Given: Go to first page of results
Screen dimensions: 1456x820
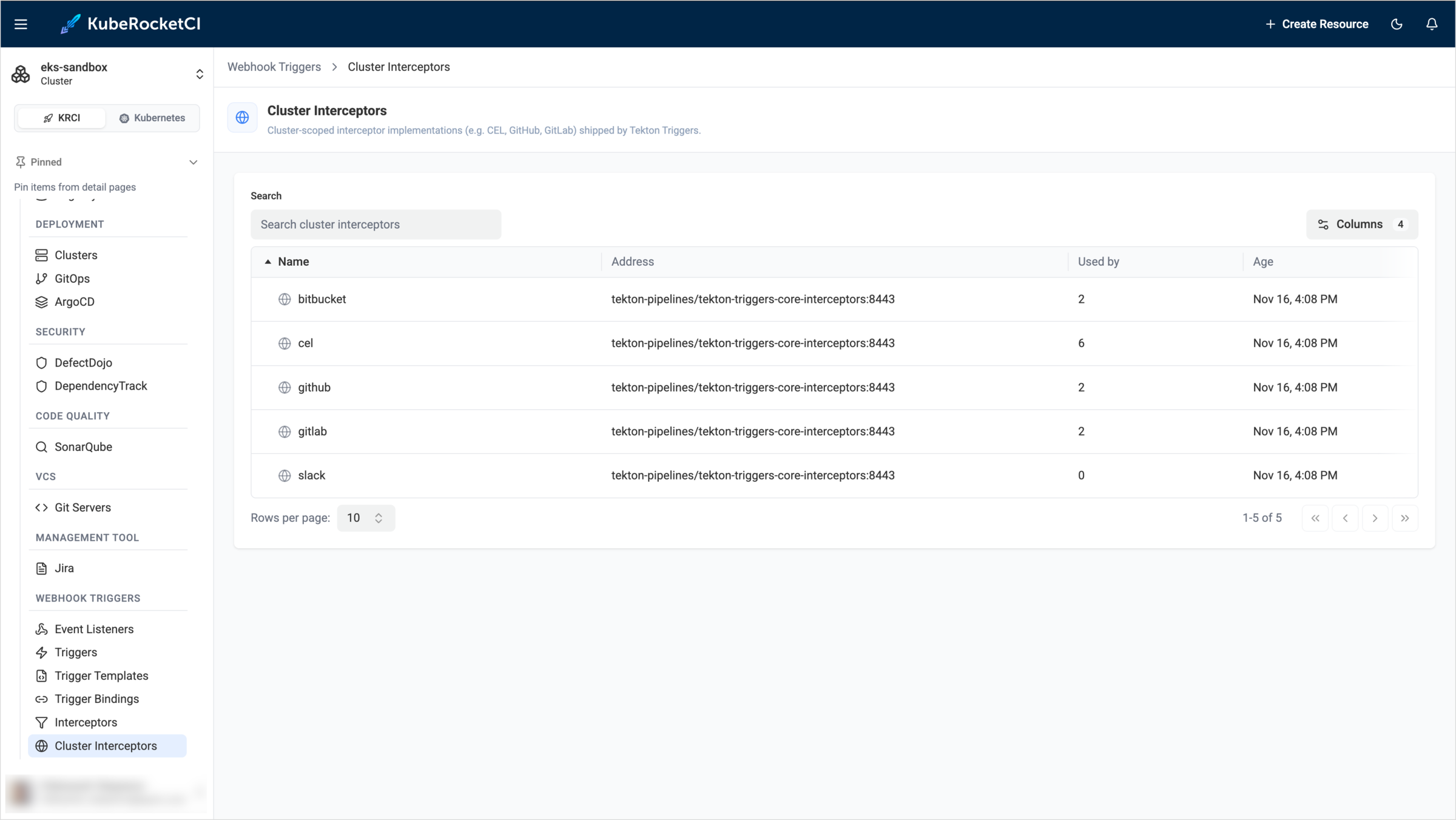Looking at the screenshot, I should pyautogui.click(x=1315, y=518).
